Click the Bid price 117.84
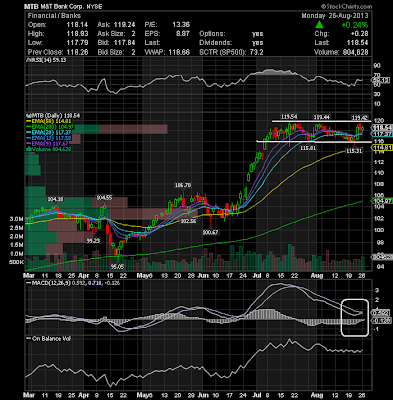 (x=125, y=43)
